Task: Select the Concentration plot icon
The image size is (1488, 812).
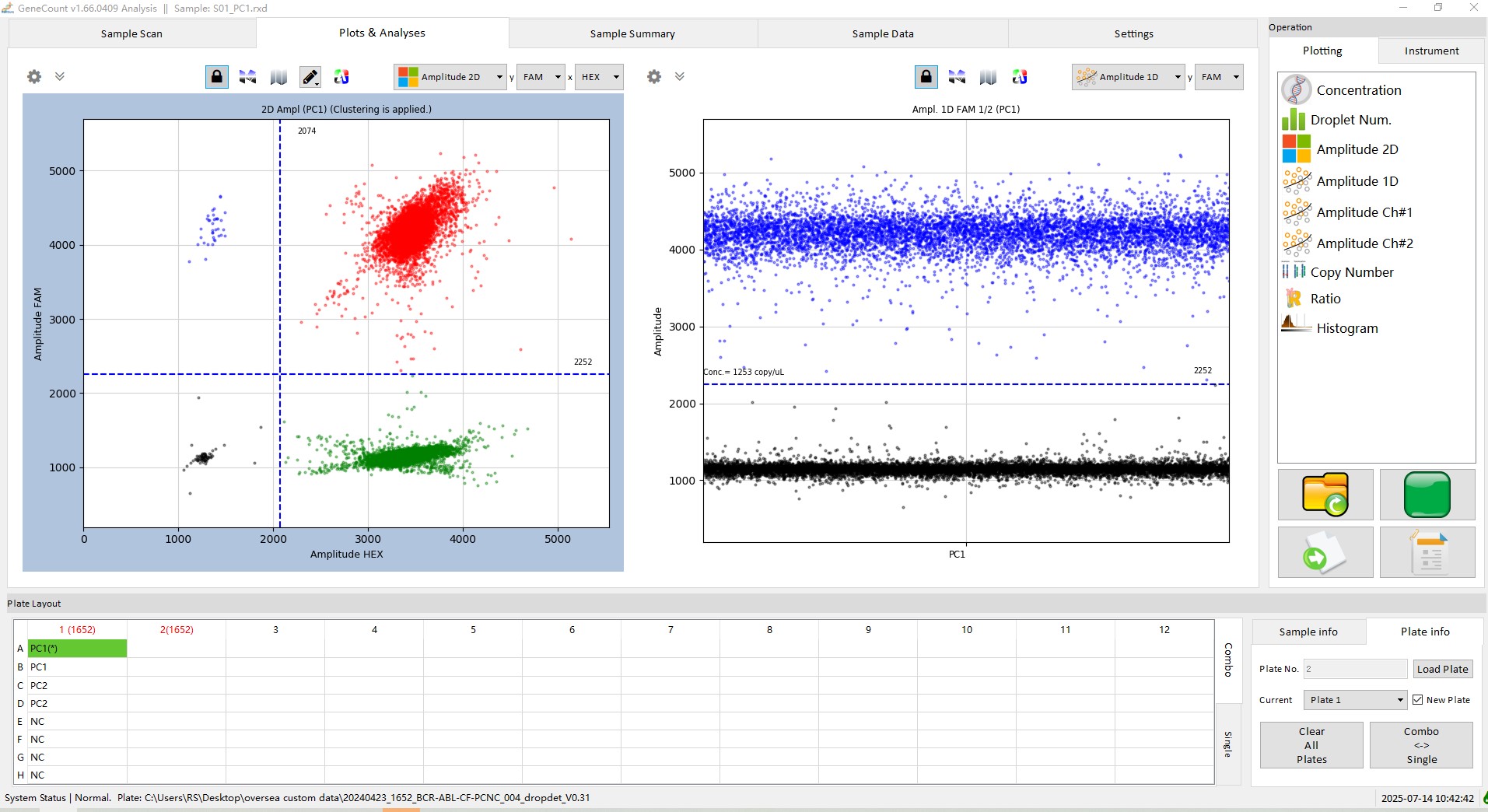Action: 1296,90
